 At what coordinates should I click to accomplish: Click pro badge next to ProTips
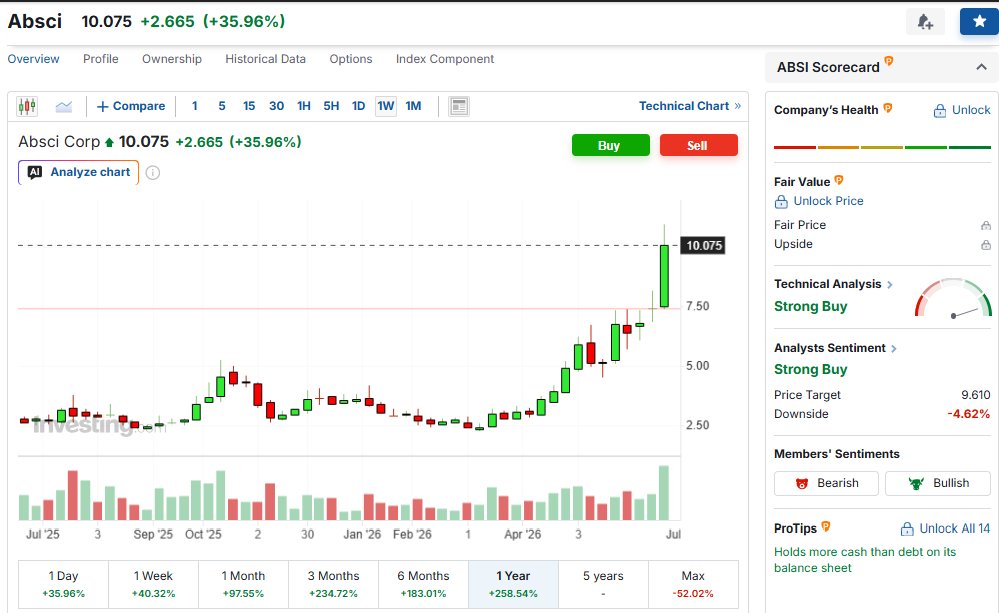coord(826,526)
